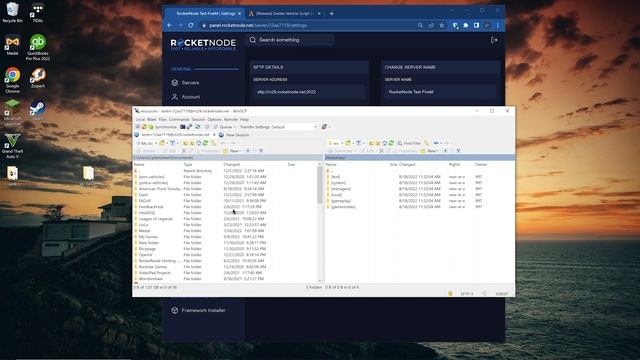Image resolution: width=640 pixels, height=360 pixels.
Task: Open the Local menu in WinSCP
Action: tap(140, 120)
